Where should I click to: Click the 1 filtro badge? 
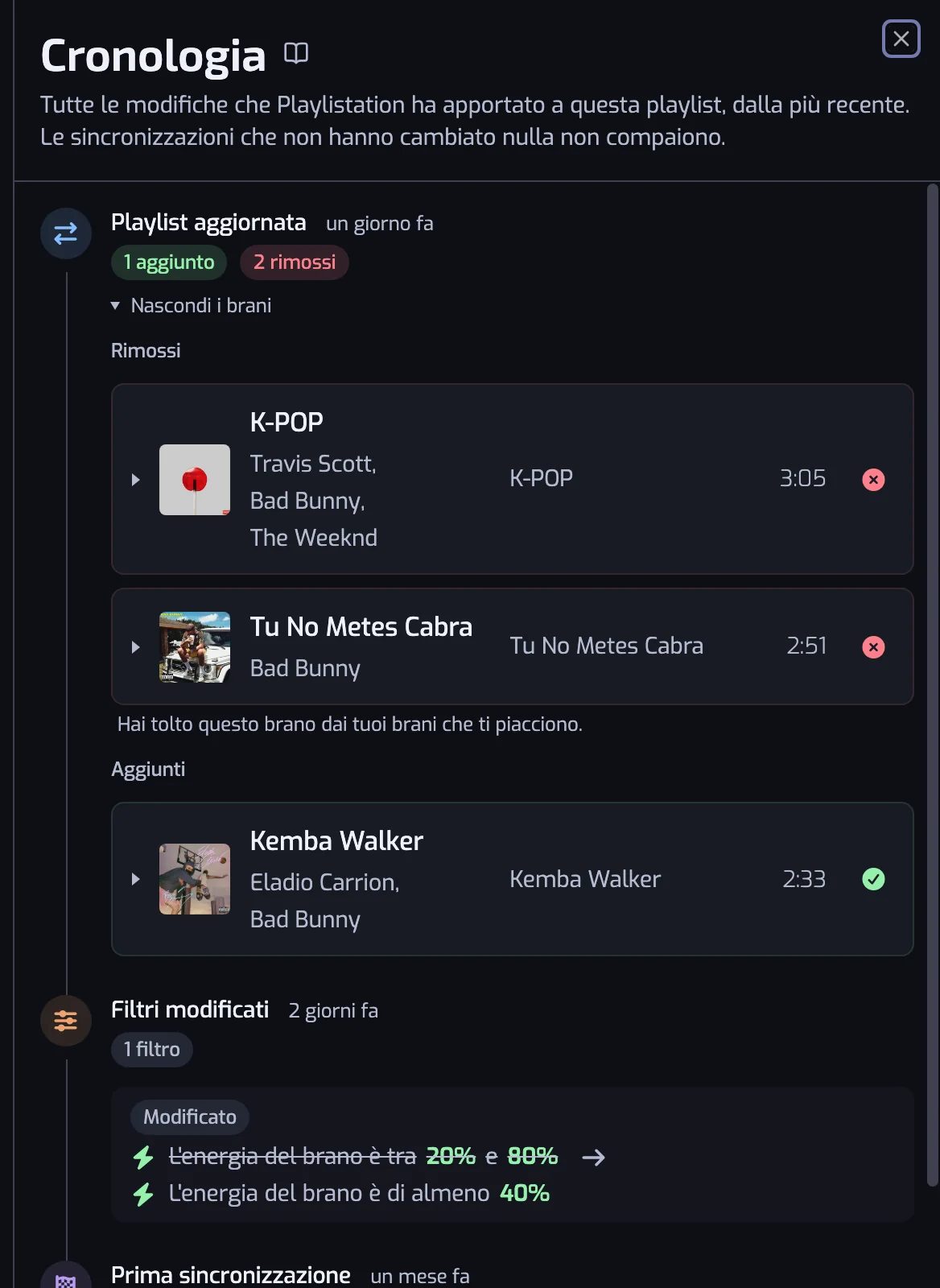pyautogui.click(x=152, y=1050)
